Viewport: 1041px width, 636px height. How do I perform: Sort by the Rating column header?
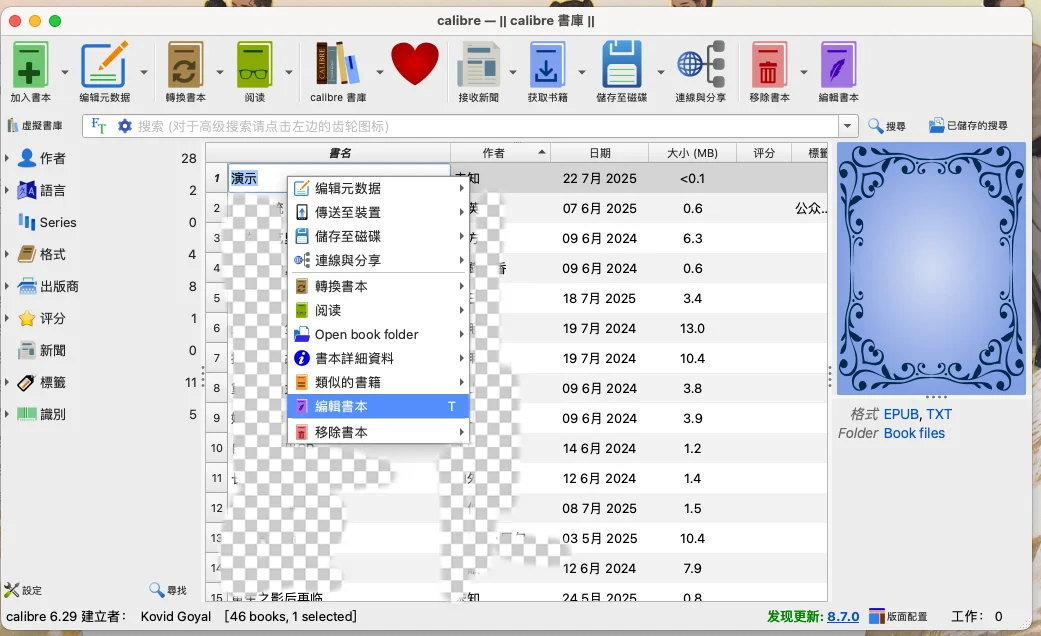click(764, 153)
